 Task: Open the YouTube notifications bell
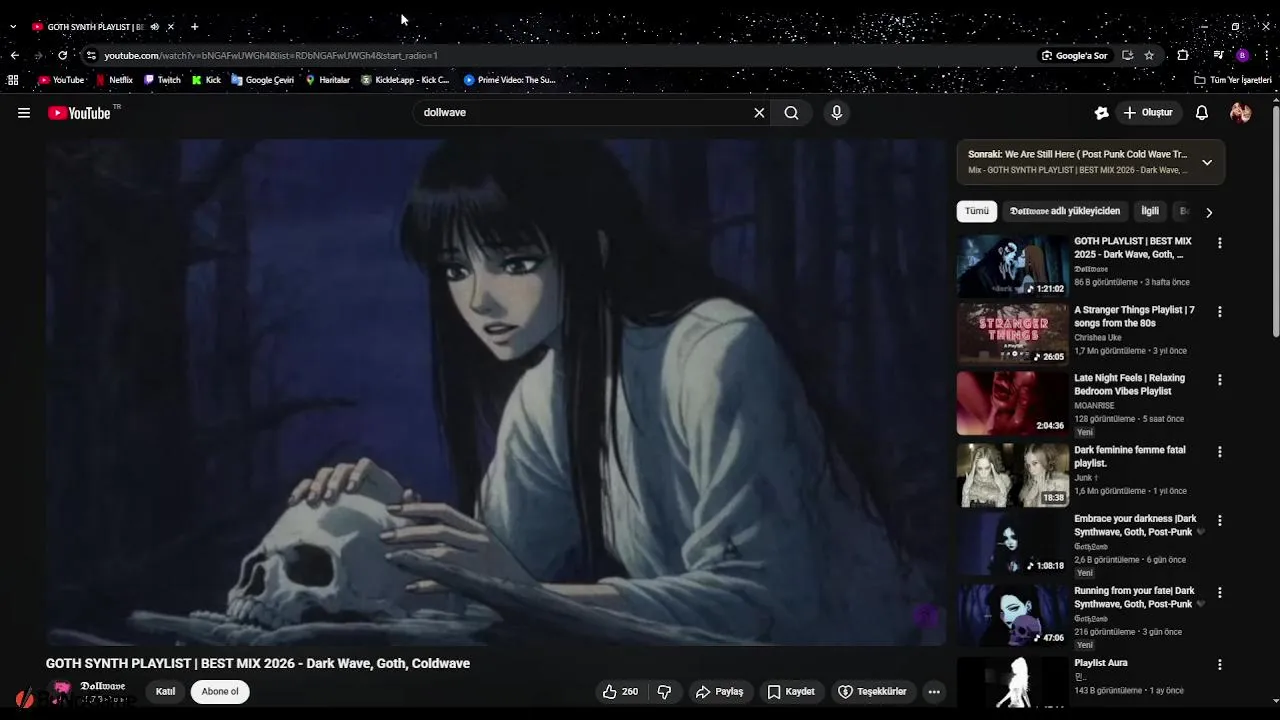[x=1202, y=113]
